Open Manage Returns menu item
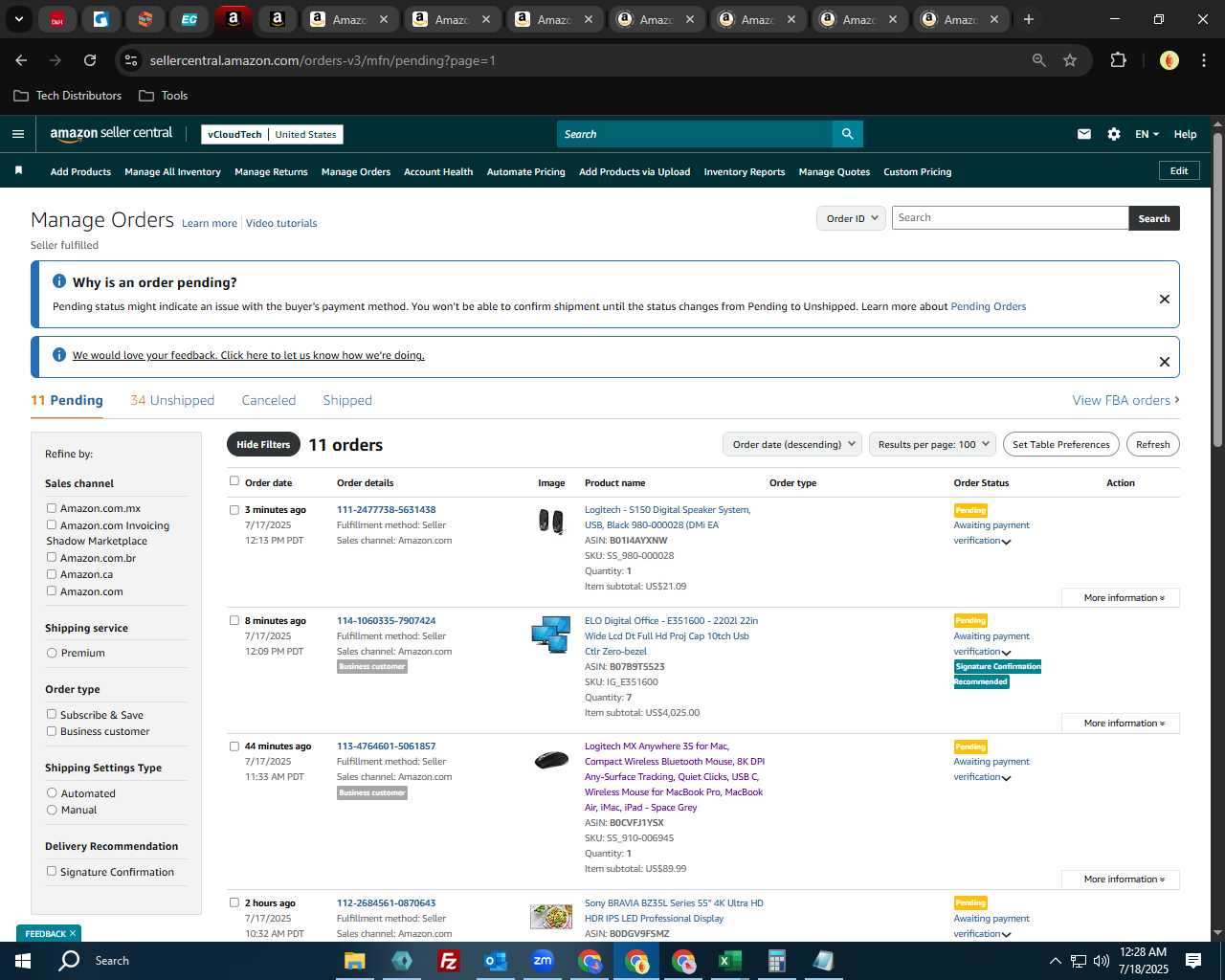Image resolution: width=1225 pixels, height=980 pixels. point(271,171)
